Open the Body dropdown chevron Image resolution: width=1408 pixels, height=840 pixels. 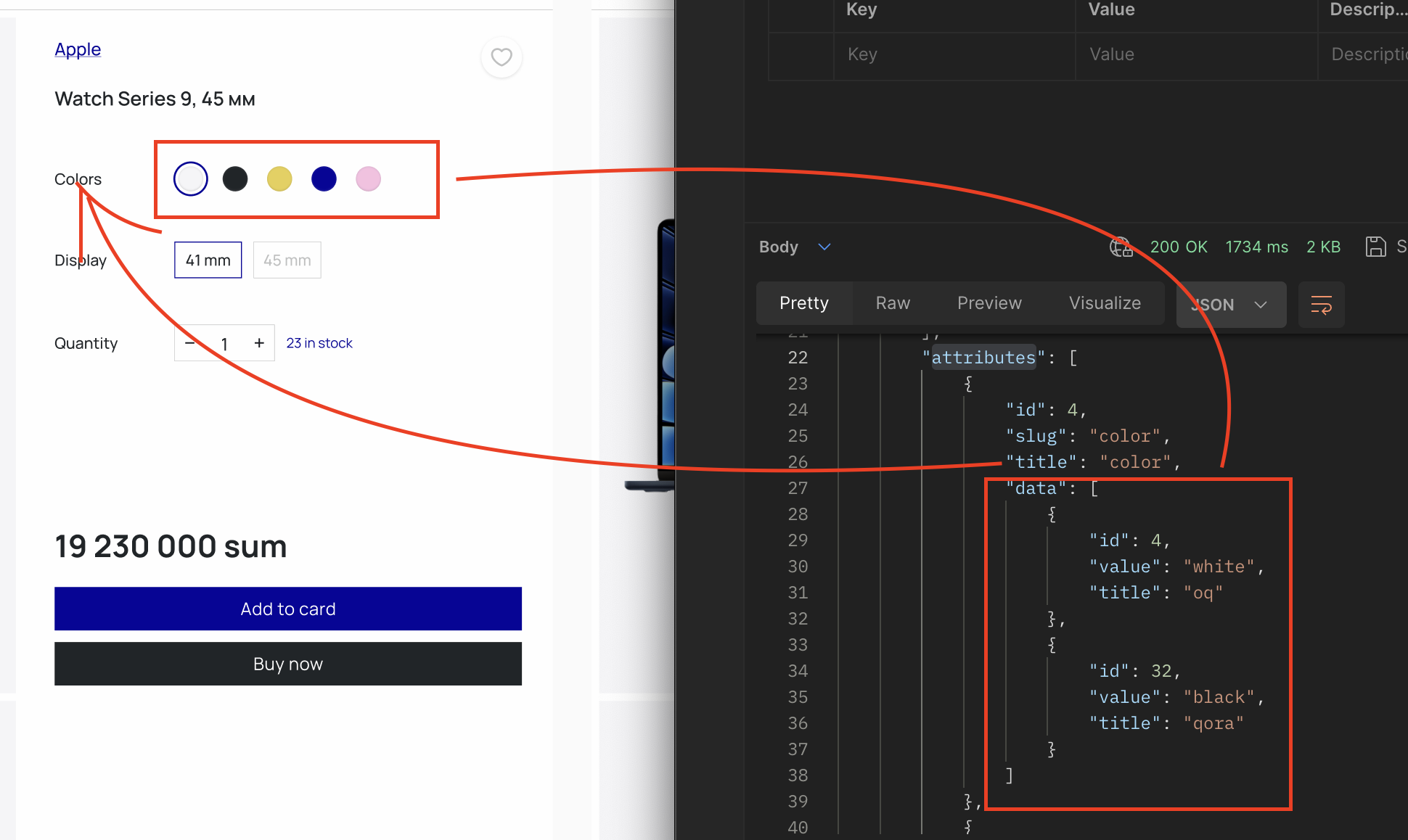(824, 247)
